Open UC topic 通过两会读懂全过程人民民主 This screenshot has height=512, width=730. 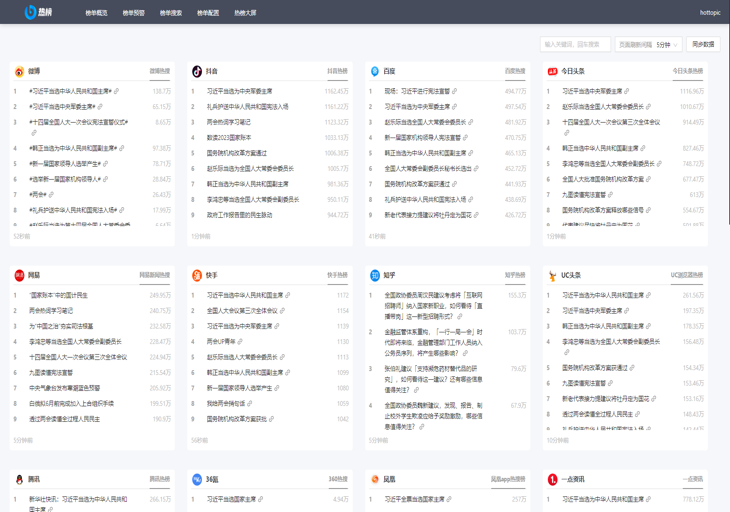(x=597, y=414)
